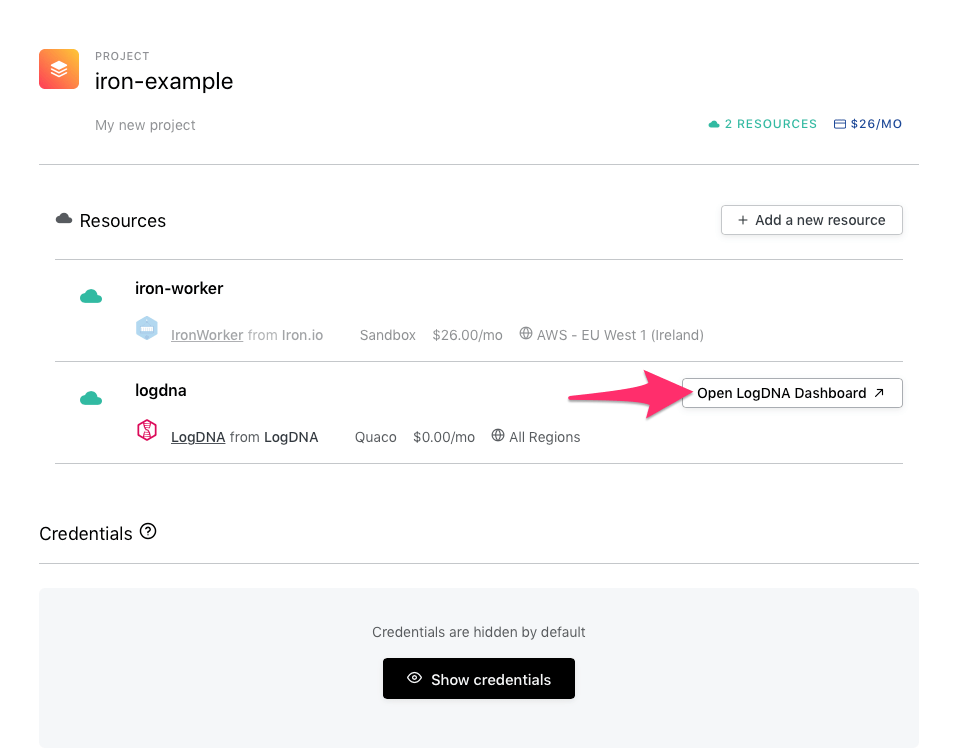Click the IronWorker hexagon logo

147,328
